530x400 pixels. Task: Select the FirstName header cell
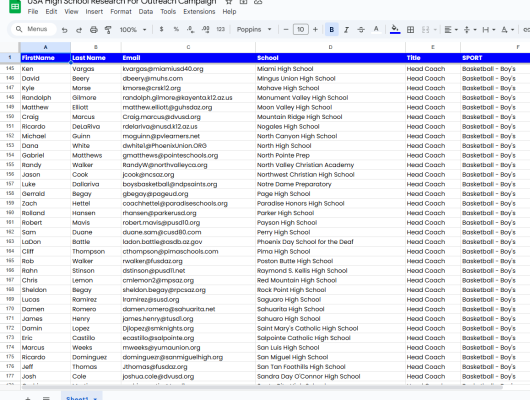pyautogui.click(x=45, y=58)
